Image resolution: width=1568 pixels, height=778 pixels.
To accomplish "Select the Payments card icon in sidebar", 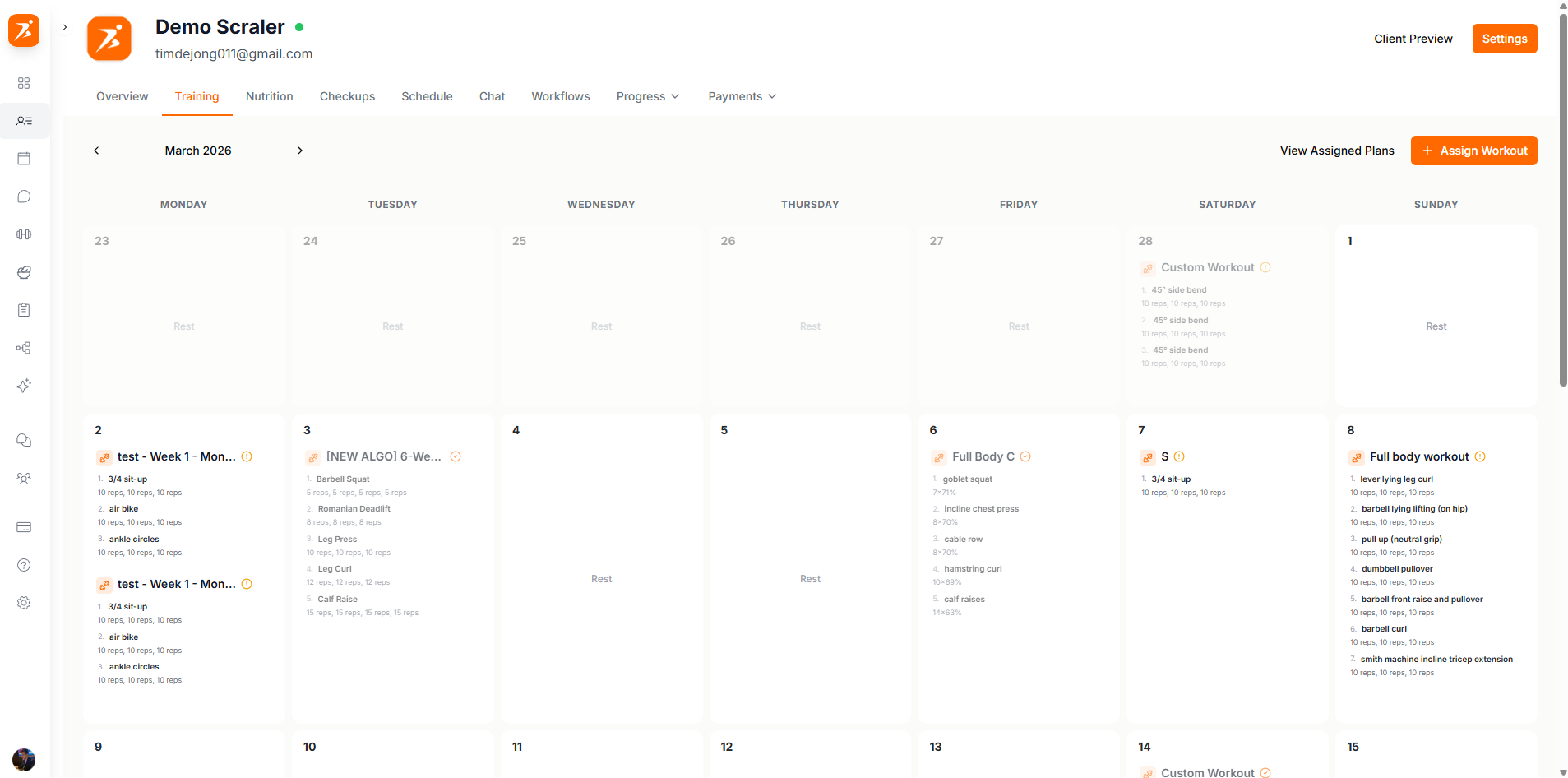I will coord(24,527).
